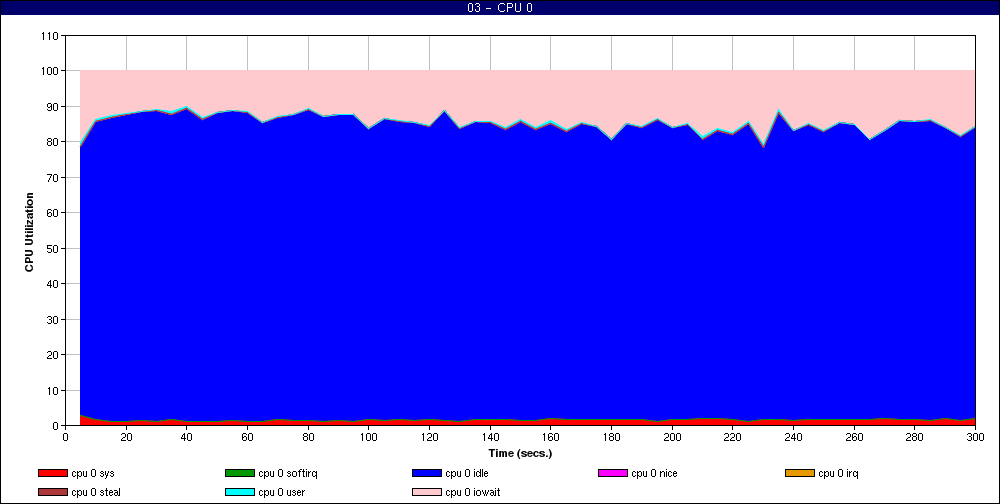Select the 'cpu 0 irq' legend label

click(x=838, y=473)
